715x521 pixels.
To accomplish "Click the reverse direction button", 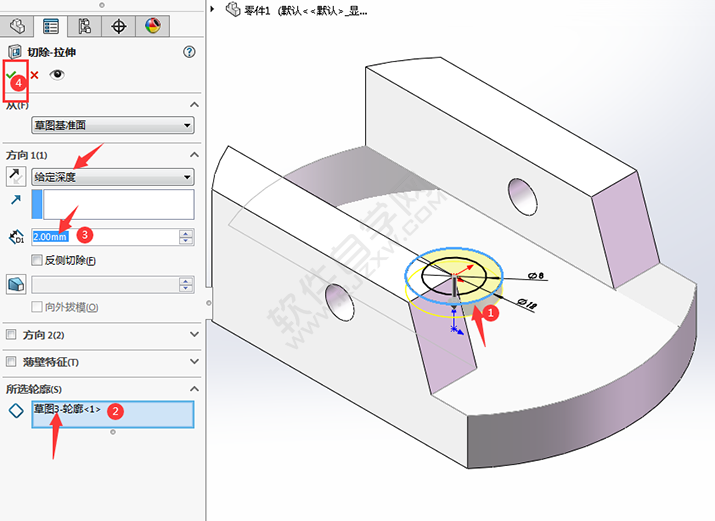I will click(x=16, y=176).
